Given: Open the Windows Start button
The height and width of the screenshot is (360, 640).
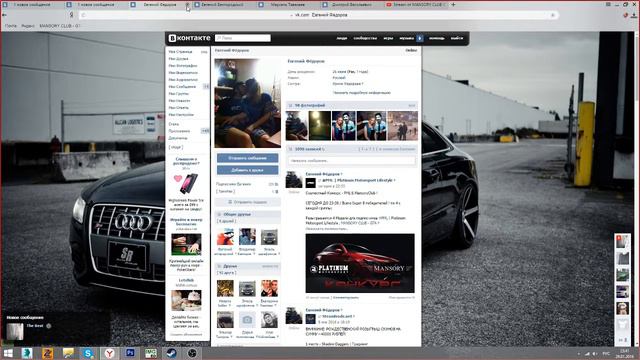Looking at the screenshot, I should point(8,353).
